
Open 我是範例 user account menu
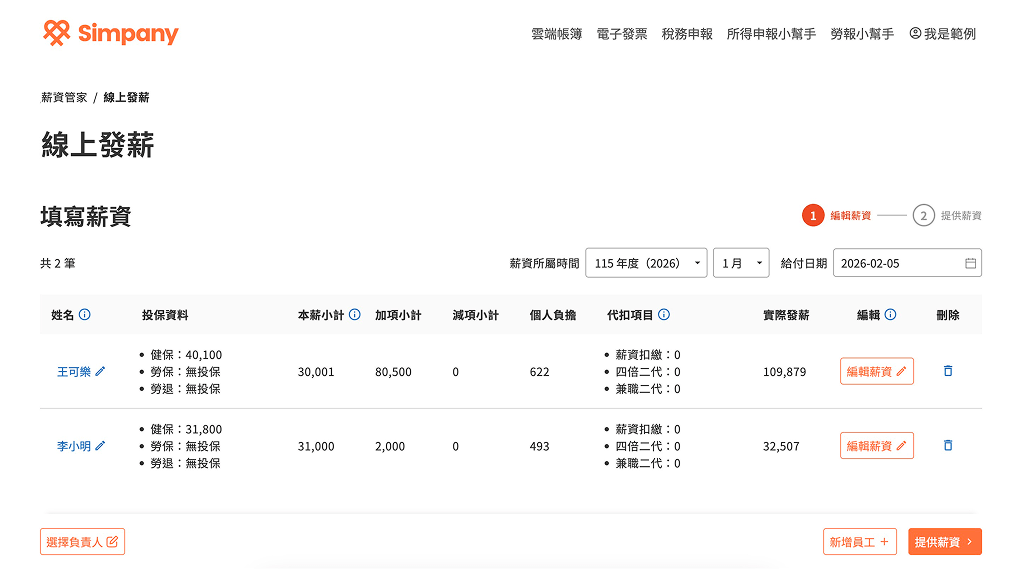click(942, 34)
